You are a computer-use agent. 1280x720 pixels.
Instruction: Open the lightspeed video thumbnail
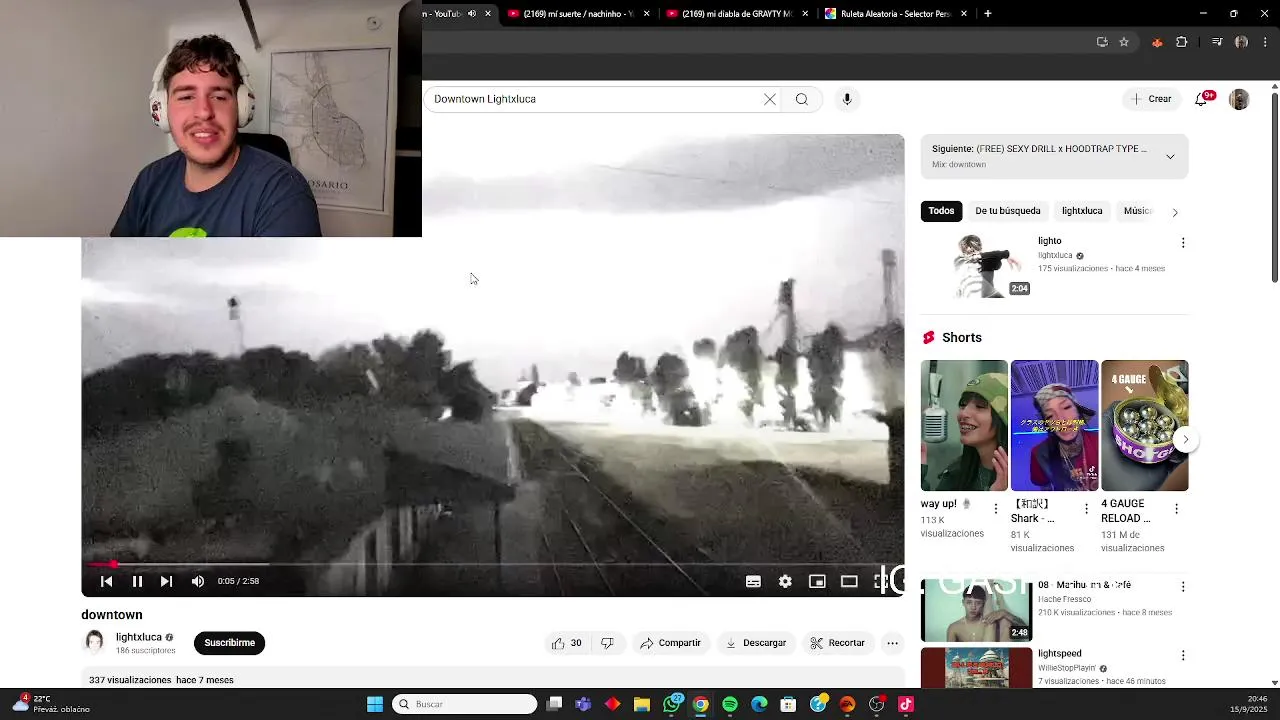[x=976, y=668]
